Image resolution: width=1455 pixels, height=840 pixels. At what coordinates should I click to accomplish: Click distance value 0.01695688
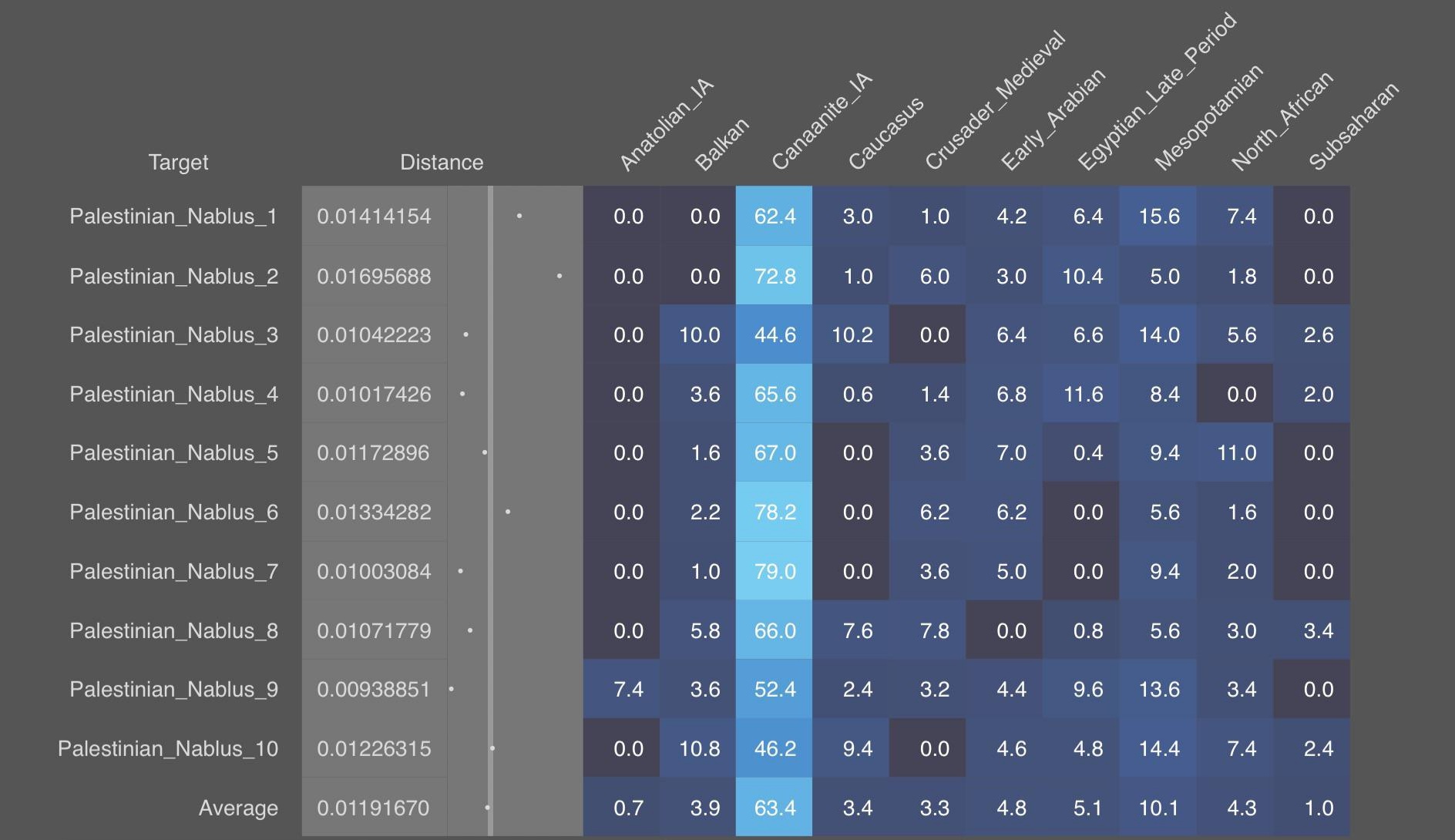375,276
